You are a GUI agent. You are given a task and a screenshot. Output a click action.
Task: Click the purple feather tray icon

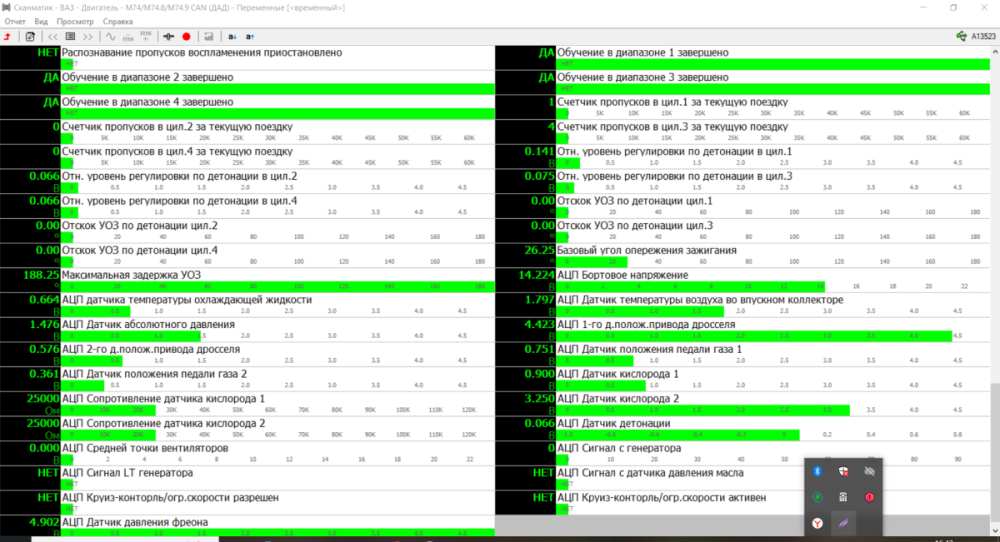pos(843,524)
